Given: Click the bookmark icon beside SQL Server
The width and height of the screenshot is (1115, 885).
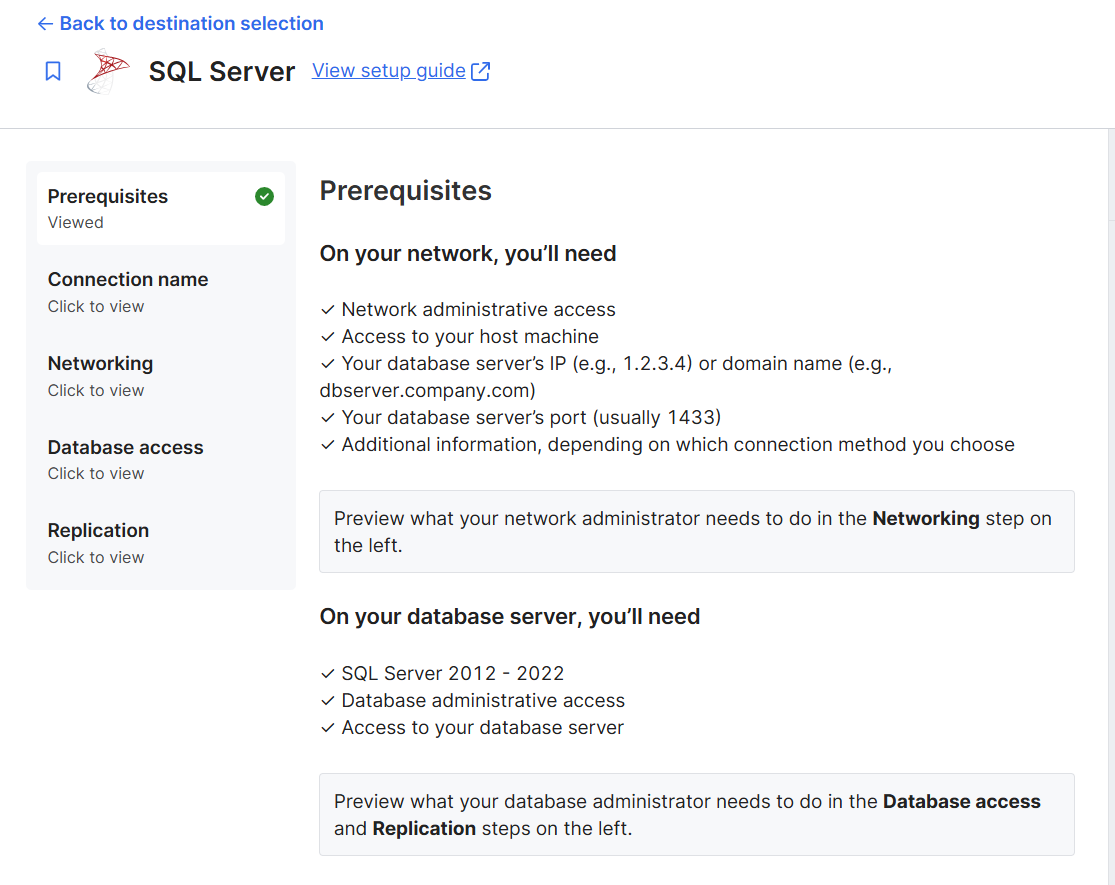Looking at the screenshot, I should (53, 71).
